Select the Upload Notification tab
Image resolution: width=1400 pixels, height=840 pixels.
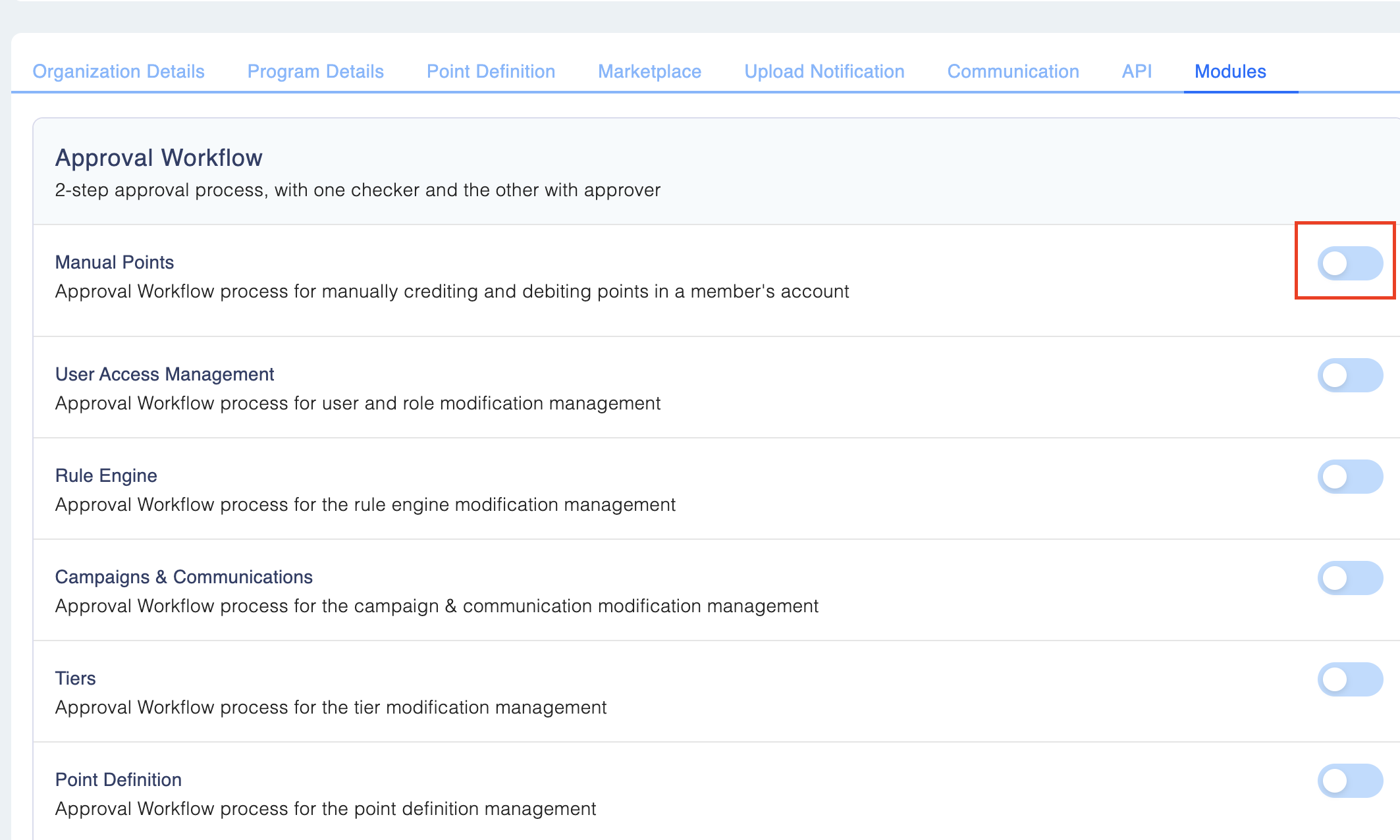824,71
